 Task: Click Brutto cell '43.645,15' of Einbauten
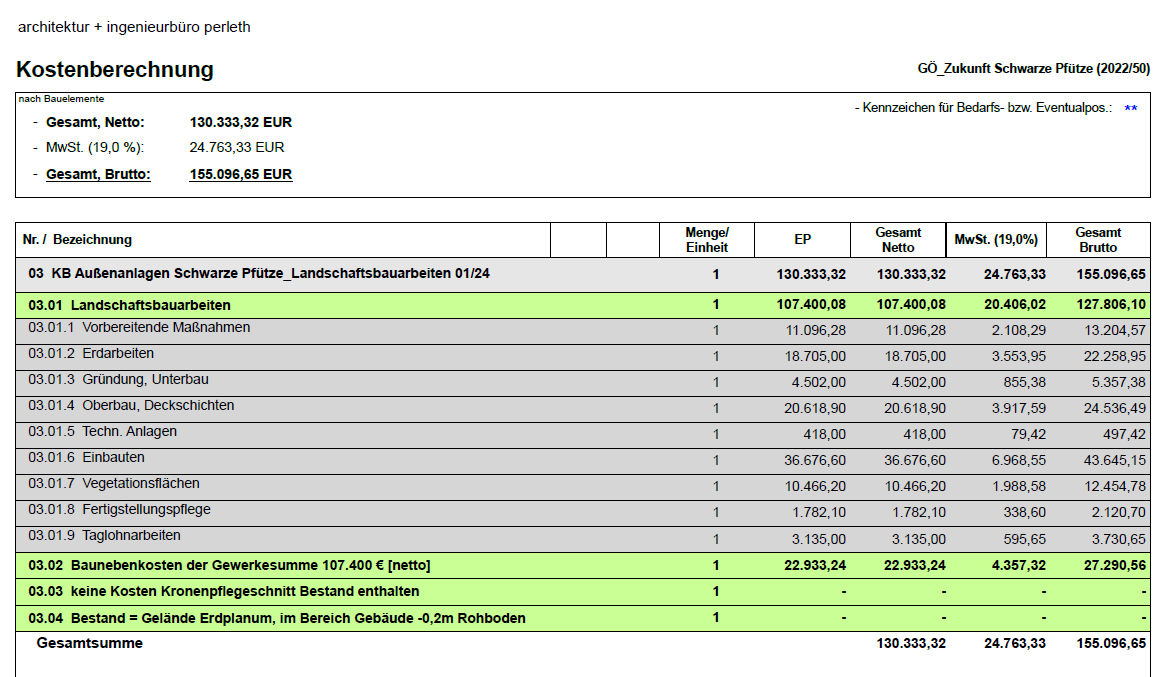(x=1114, y=461)
